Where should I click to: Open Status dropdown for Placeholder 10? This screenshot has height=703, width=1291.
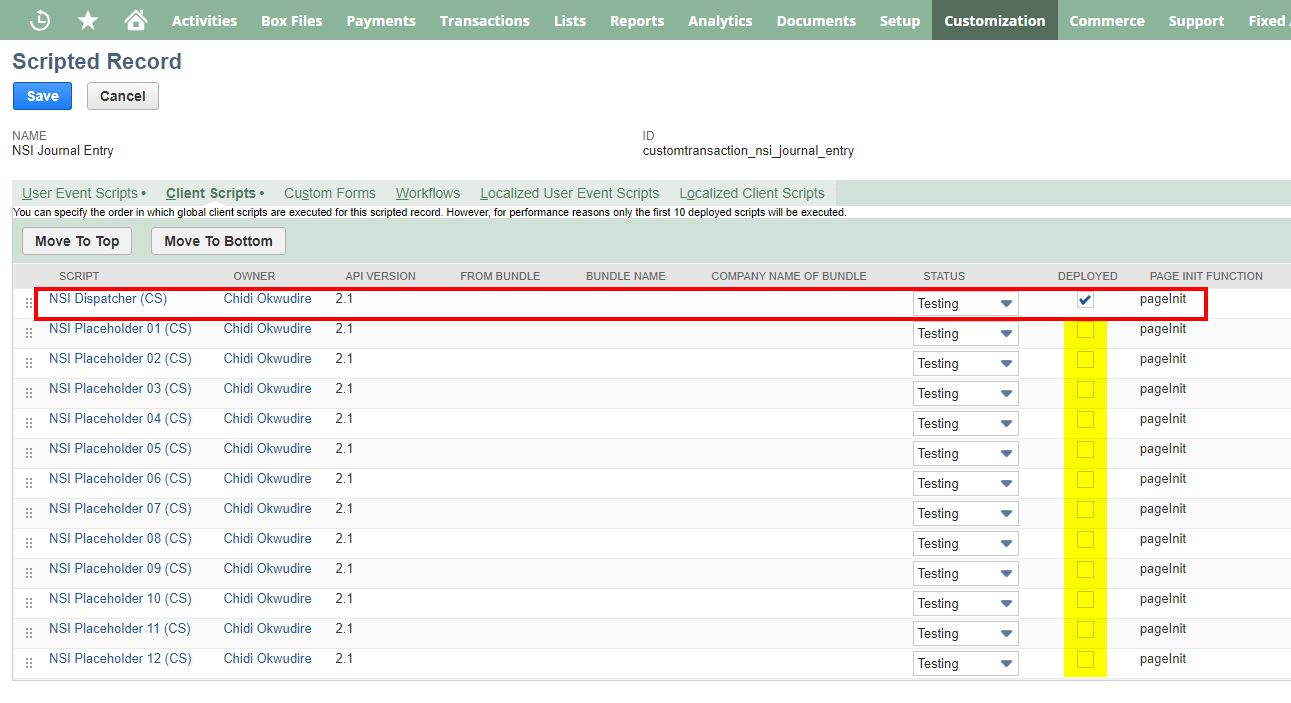click(966, 603)
